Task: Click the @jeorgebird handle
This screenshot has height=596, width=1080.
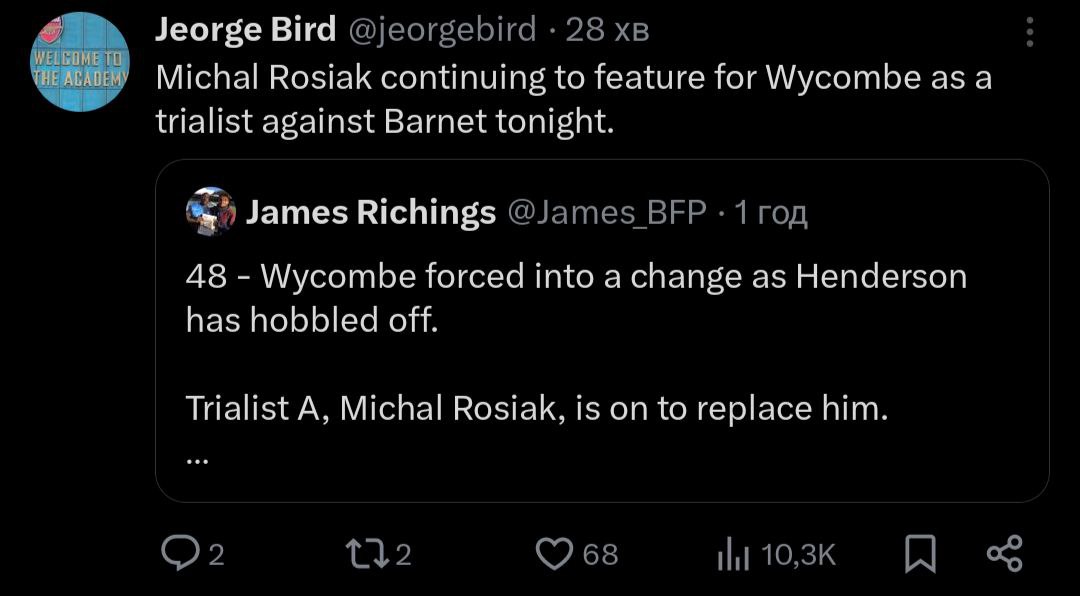Action: tap(441, 31)
